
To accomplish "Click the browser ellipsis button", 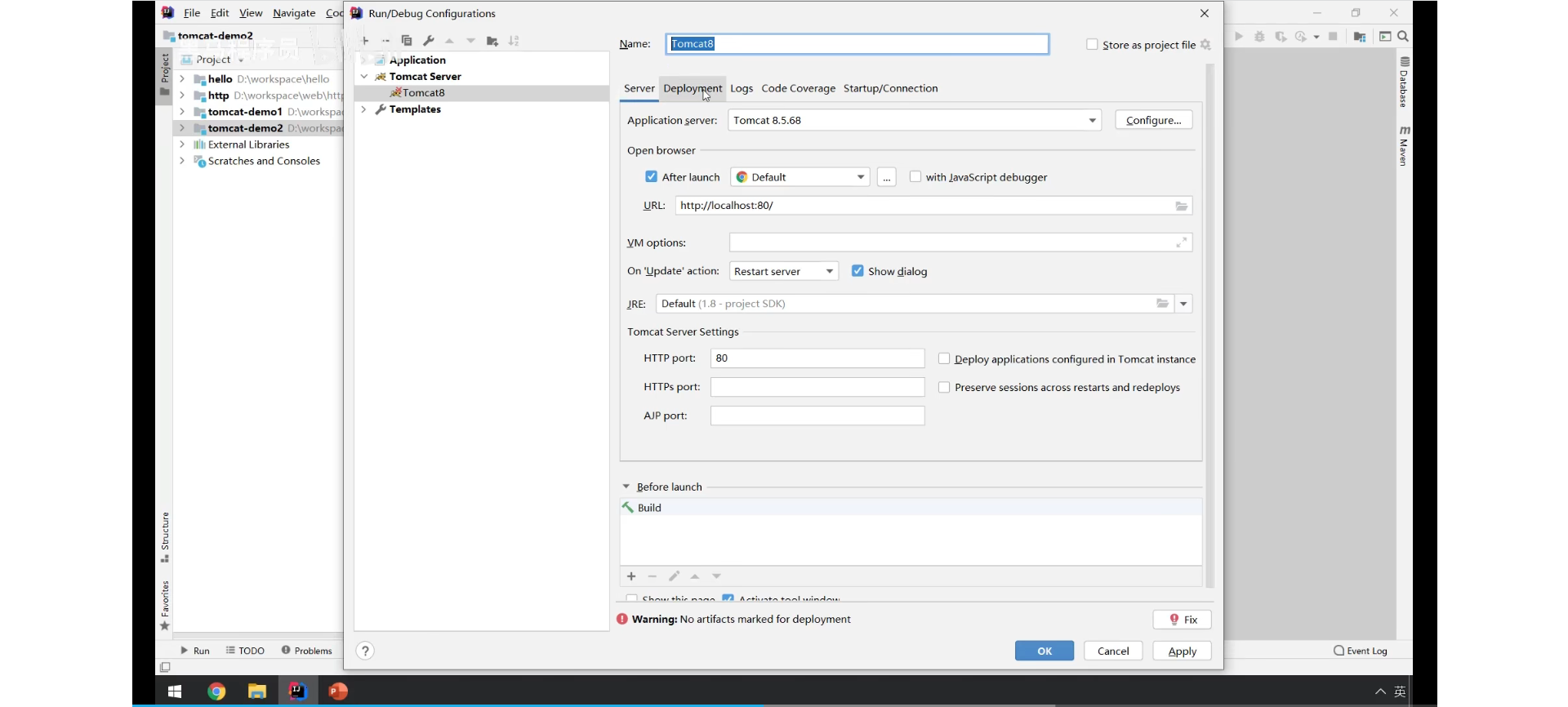I will (887, 177).
